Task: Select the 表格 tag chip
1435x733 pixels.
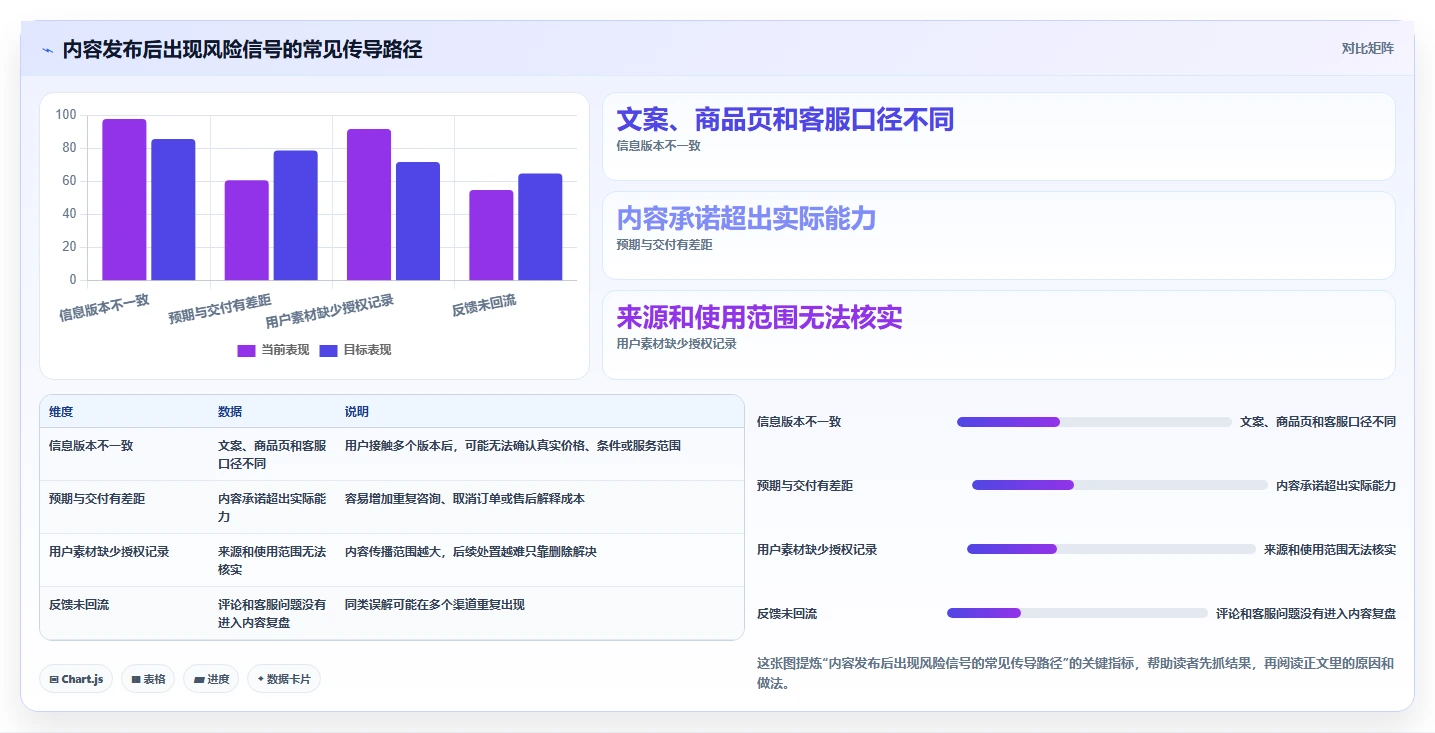Action: [148, 679]
